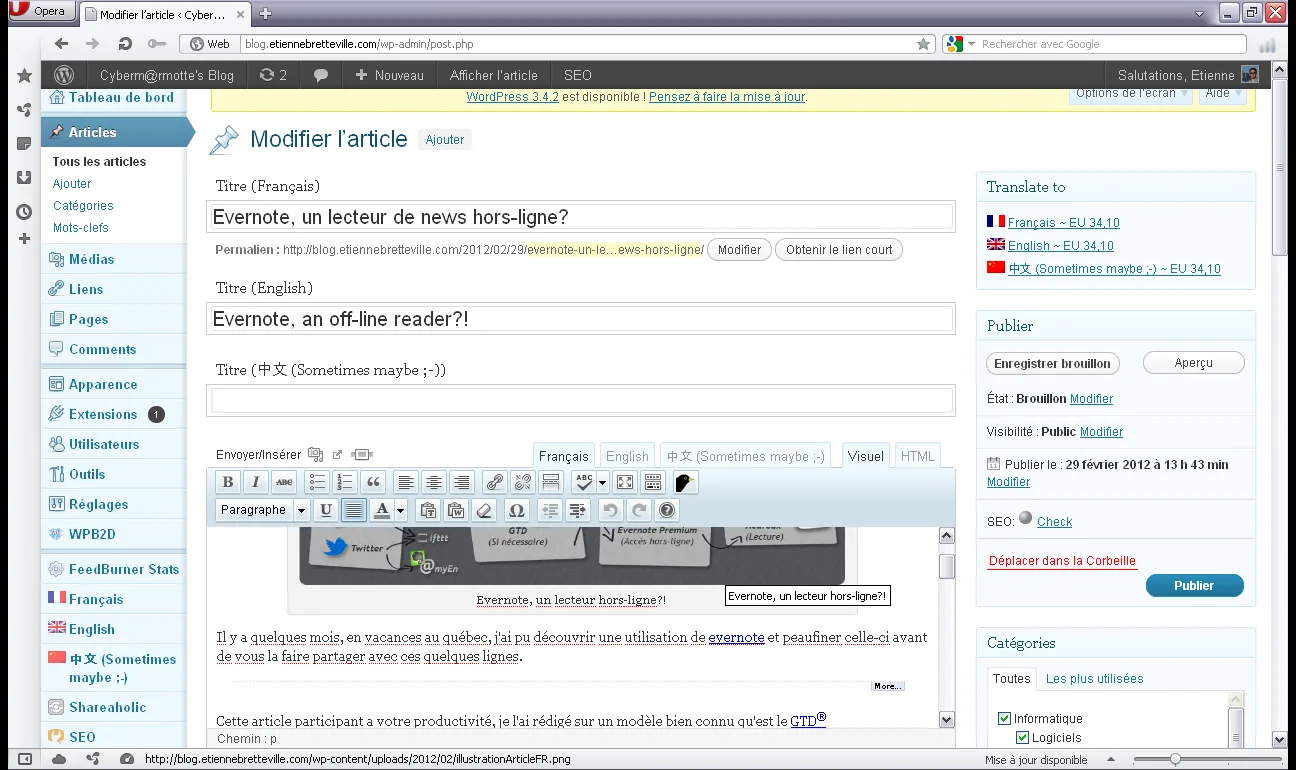Underline the selected text
The width and height of the screenshot is (1296, 770).
click(326, 510)
